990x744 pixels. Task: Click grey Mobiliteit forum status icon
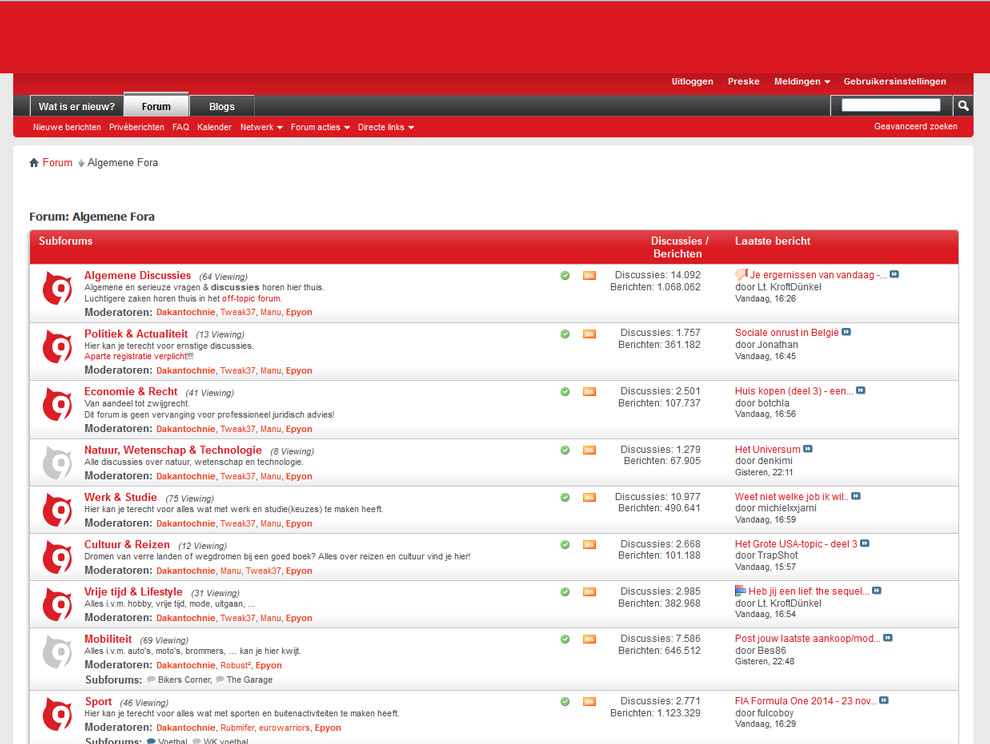pyautogui.click(x=57, y=652)
